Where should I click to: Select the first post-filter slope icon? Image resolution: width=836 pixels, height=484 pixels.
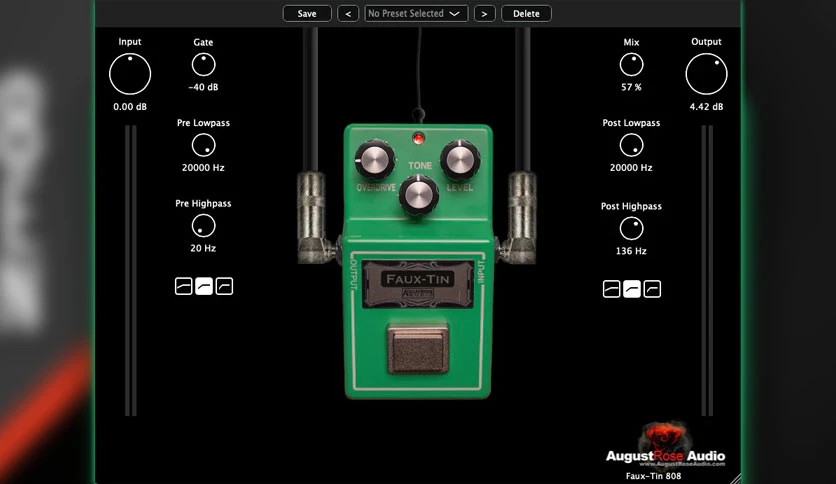click(x=612, y=289)
